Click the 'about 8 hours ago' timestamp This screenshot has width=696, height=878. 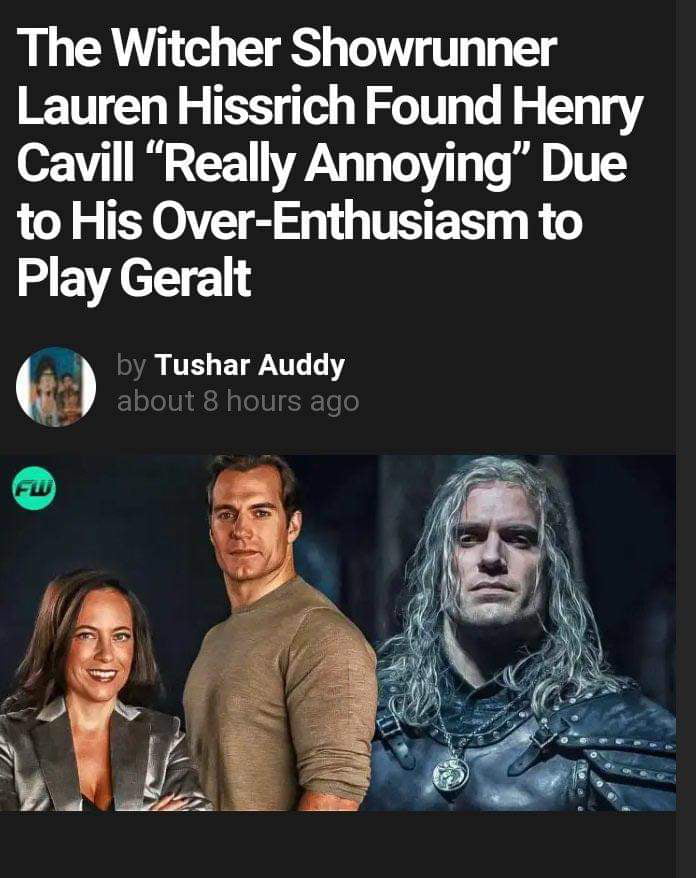pos(238,401)
